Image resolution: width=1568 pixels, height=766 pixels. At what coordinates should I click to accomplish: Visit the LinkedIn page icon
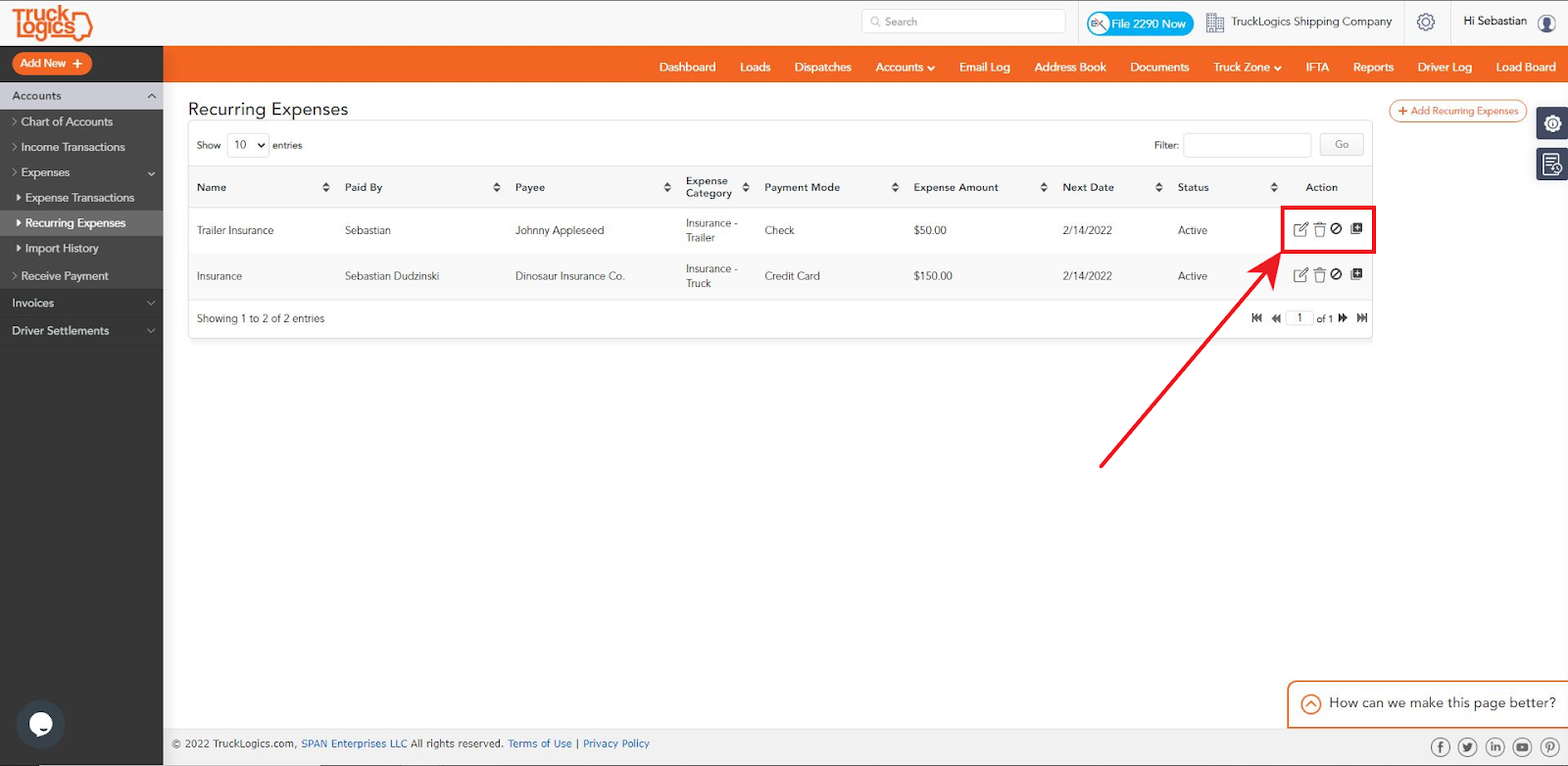(x=1494, y=747)
